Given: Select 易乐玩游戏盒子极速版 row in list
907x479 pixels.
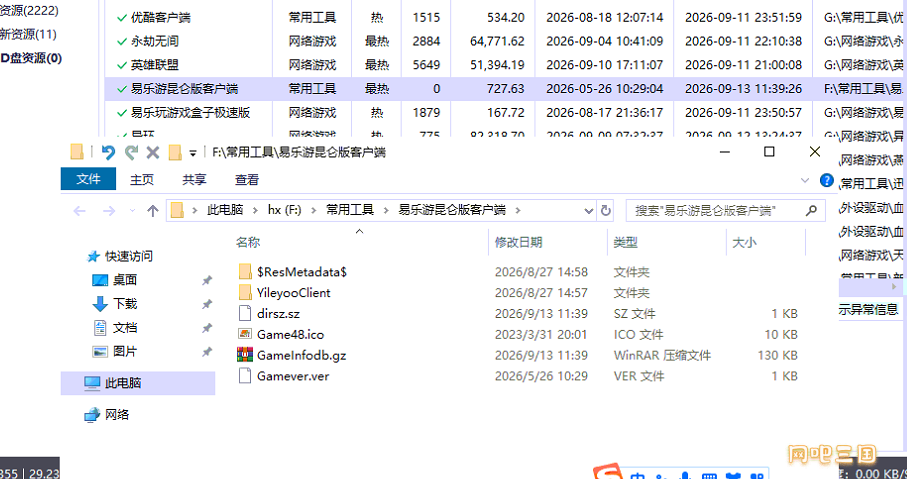Looking at the screenshot, I should click(506, 112).
